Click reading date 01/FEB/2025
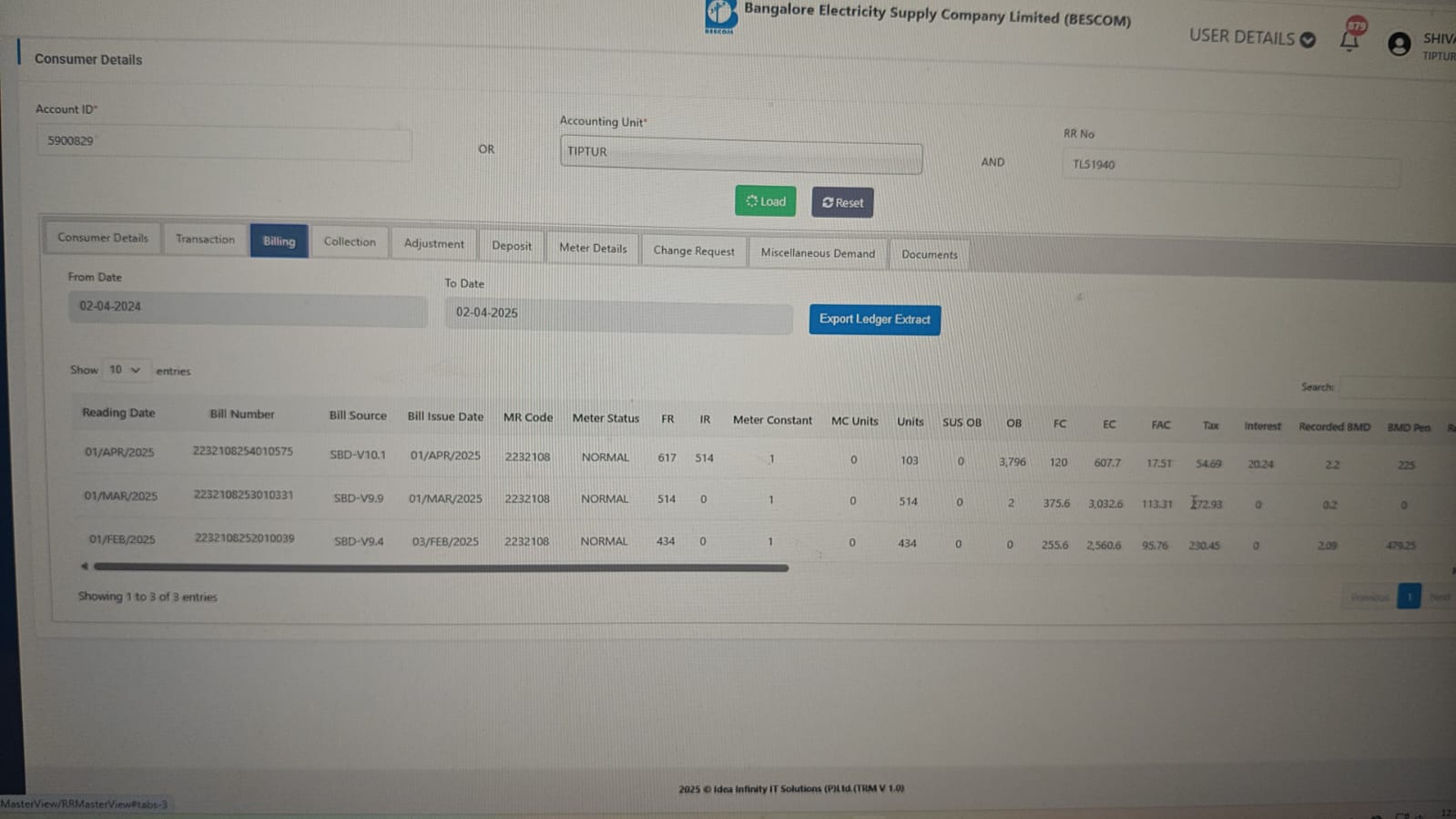 122,539
